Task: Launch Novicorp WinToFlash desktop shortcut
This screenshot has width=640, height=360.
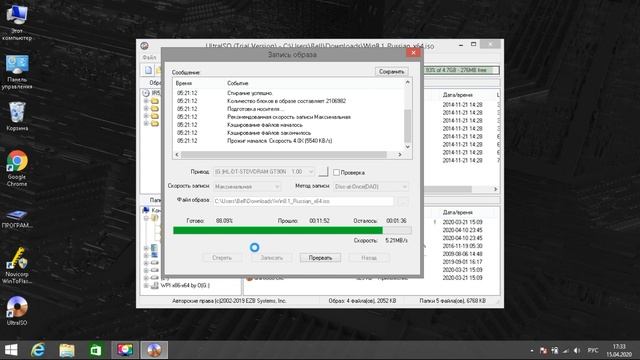Action: point(17,266)
